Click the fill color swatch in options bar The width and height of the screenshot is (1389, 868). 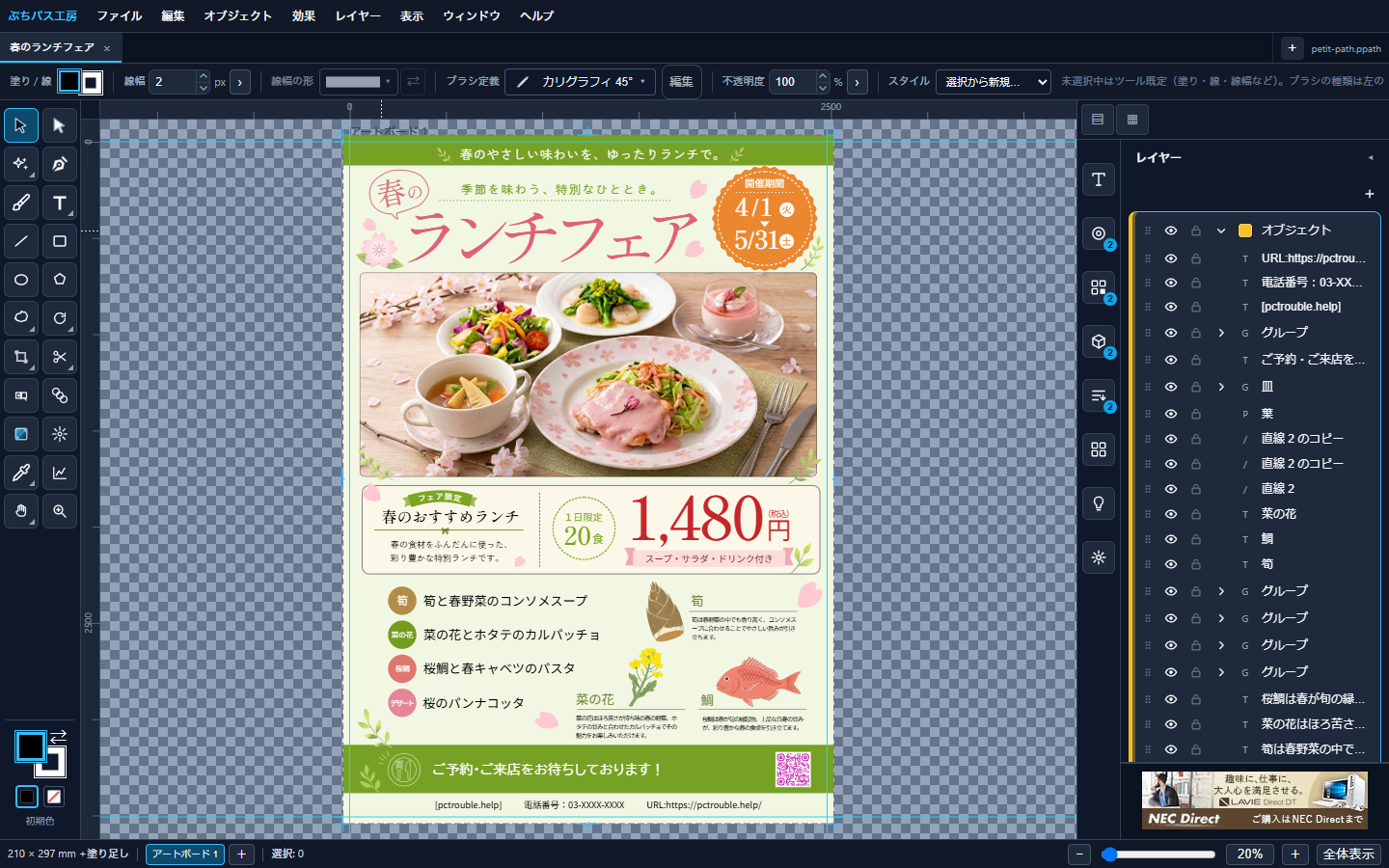pos(69,82)
